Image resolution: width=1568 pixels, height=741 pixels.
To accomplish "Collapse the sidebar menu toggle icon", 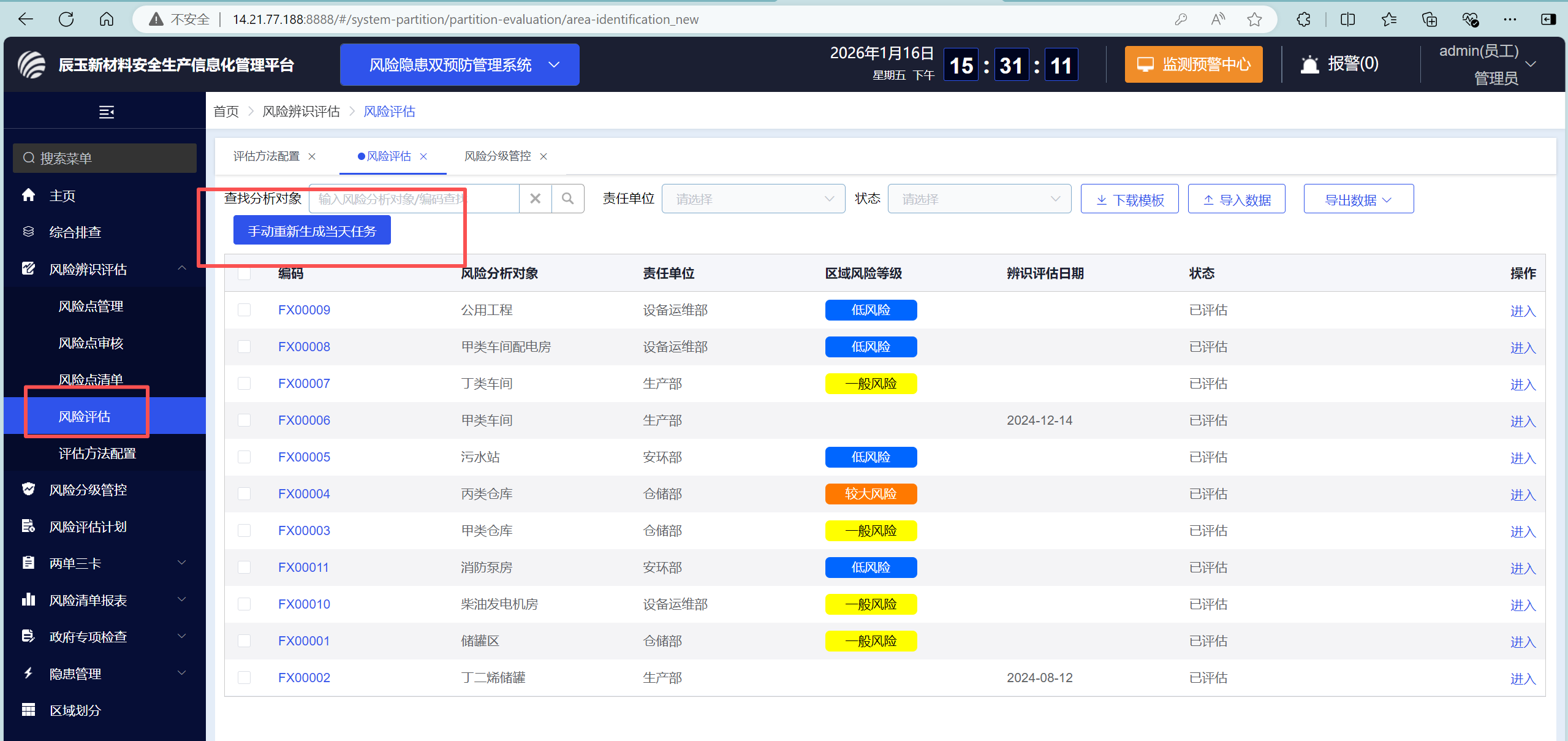I will click(107, 112).
